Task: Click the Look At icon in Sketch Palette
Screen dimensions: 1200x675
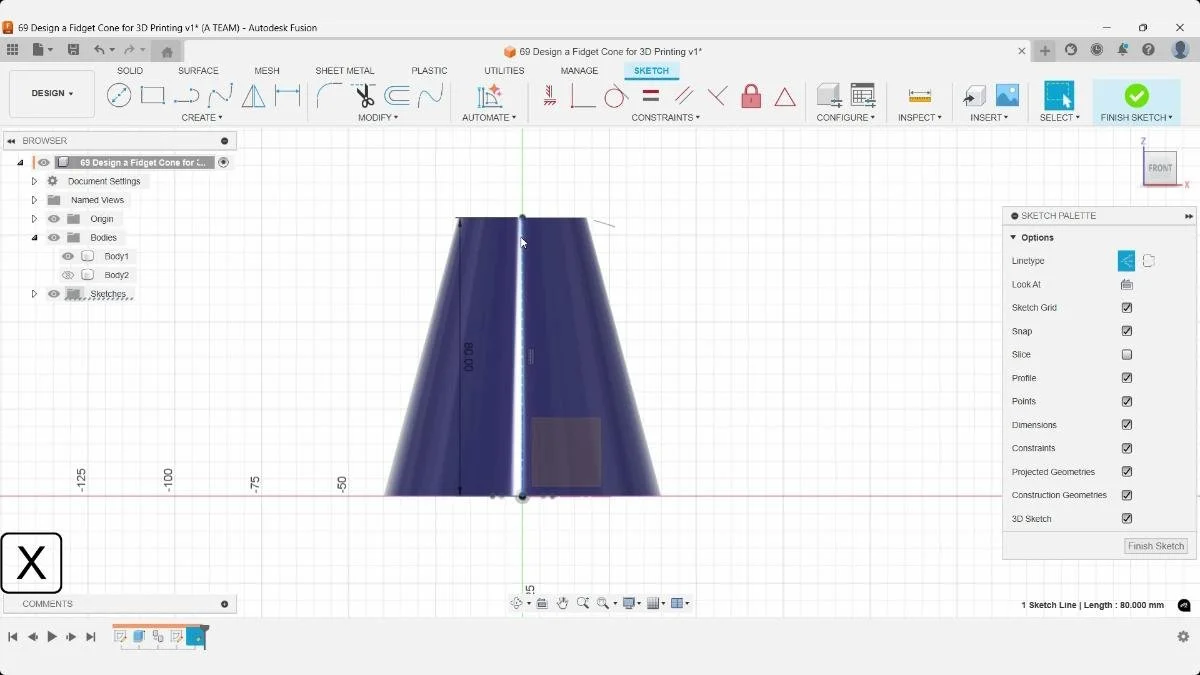Action: 1127,284
